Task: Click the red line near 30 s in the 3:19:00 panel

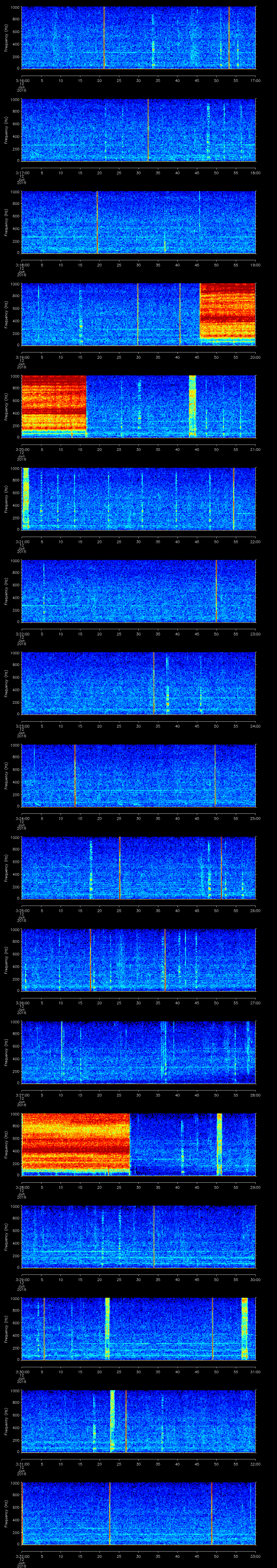Action: click(138, 314)
